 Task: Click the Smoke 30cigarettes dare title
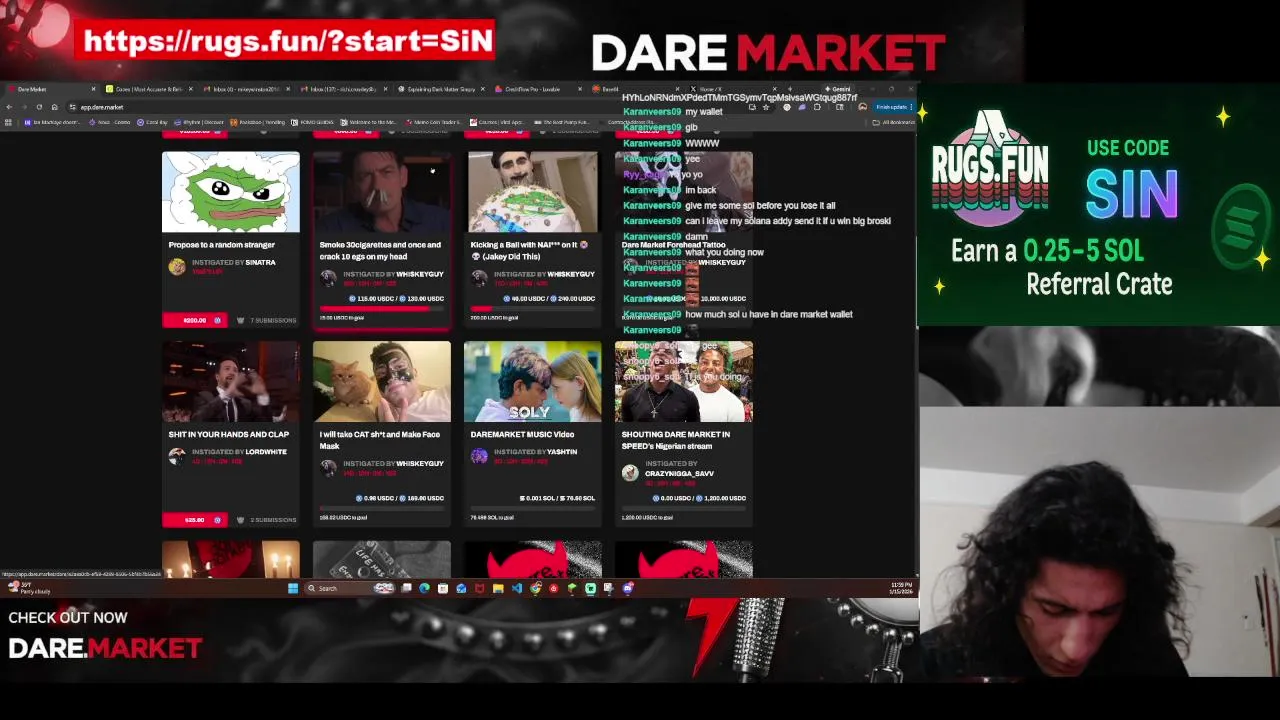380,251
